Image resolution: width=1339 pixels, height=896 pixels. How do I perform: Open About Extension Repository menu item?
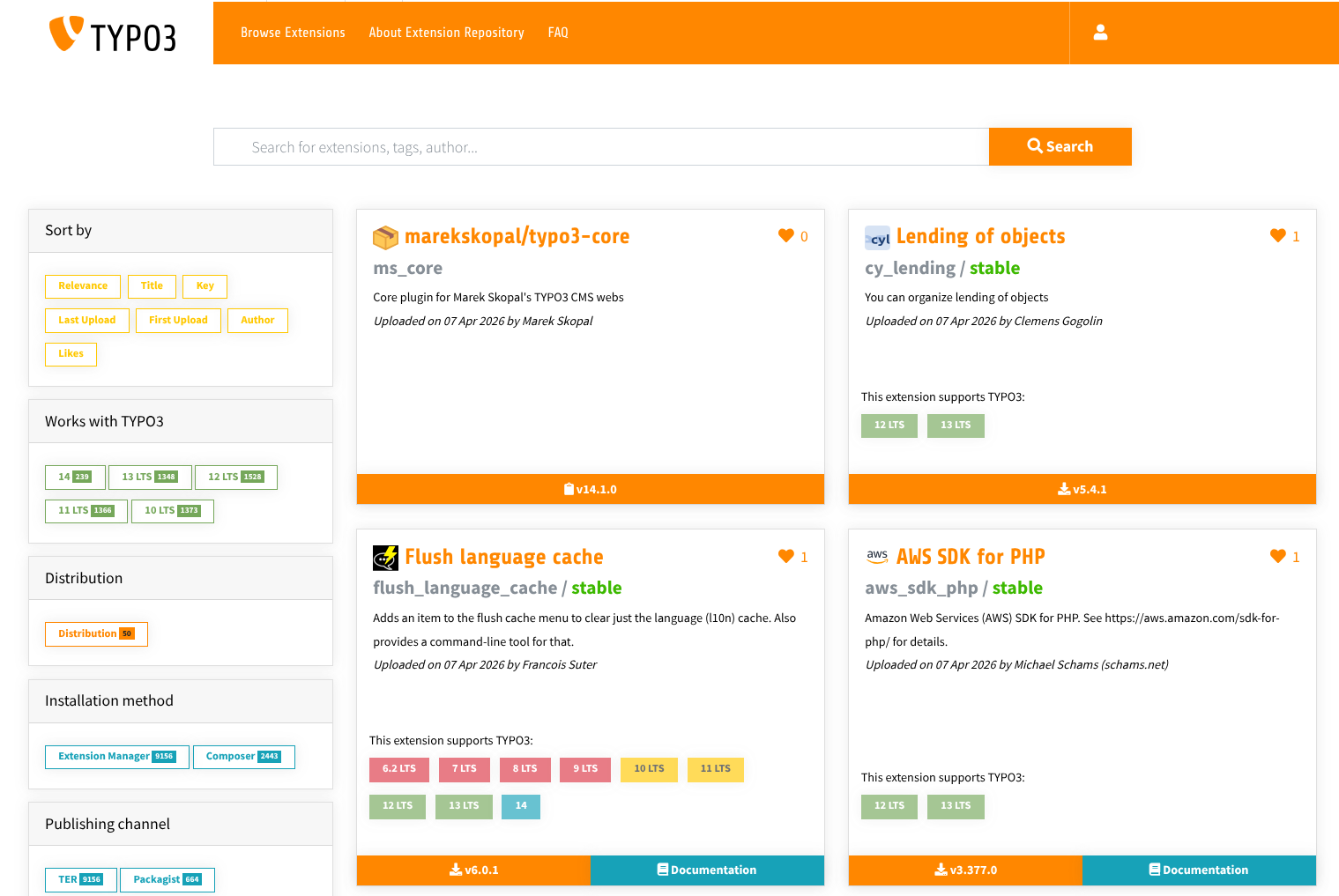[x=446, y=33]
